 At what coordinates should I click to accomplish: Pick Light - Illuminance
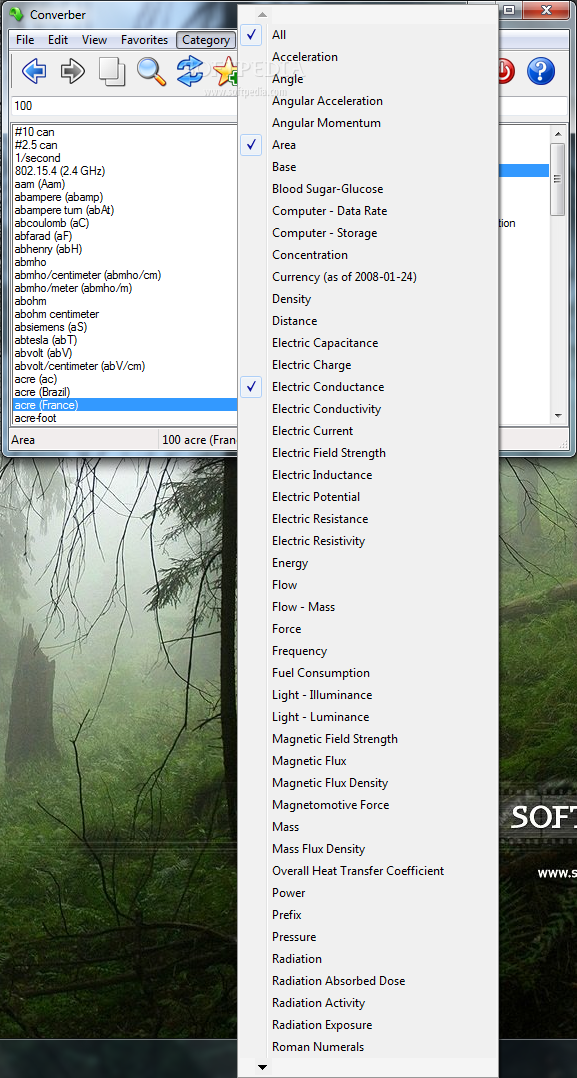368,695
